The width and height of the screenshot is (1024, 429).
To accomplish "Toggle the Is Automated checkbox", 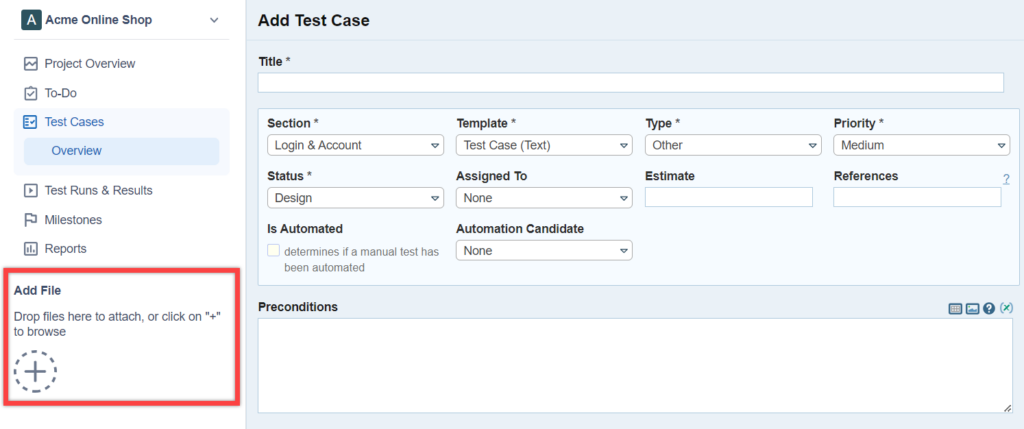I will (274, 252).
